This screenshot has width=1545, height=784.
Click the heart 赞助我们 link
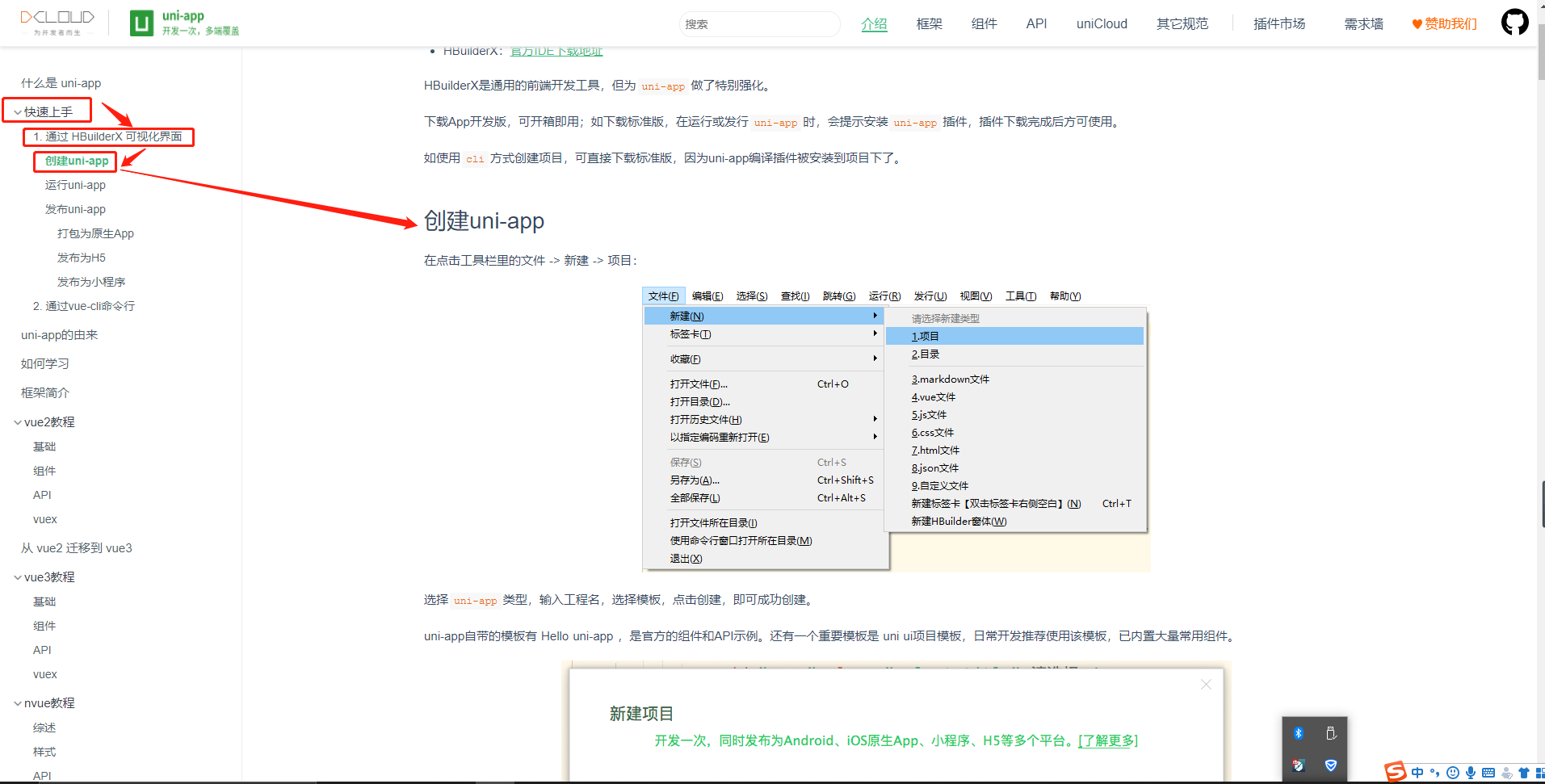(x=1444, y=24)
